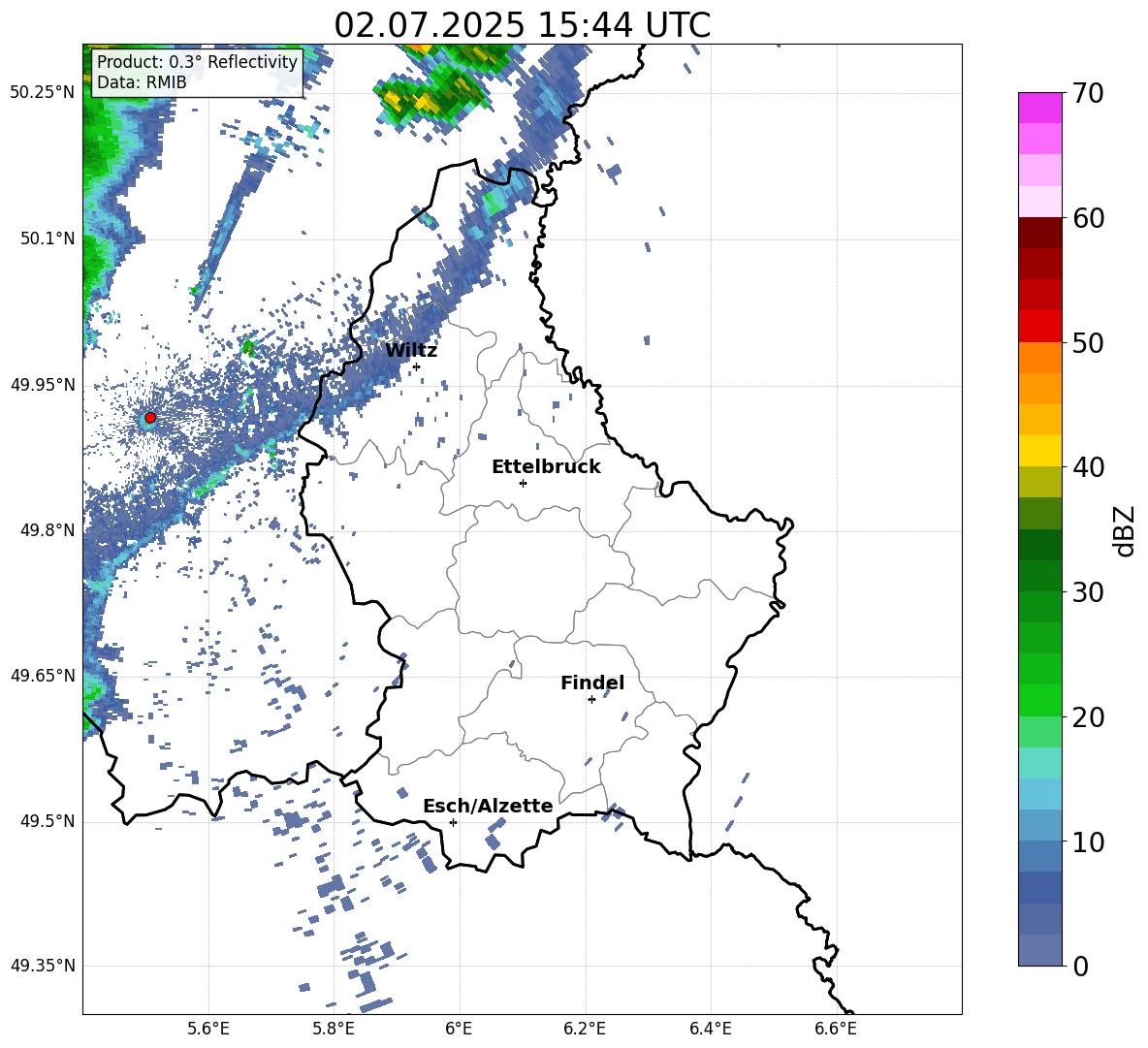Click the Findel station cross marker
The width and height of the screenshot is (1148, 1048).
pos(591,700)
